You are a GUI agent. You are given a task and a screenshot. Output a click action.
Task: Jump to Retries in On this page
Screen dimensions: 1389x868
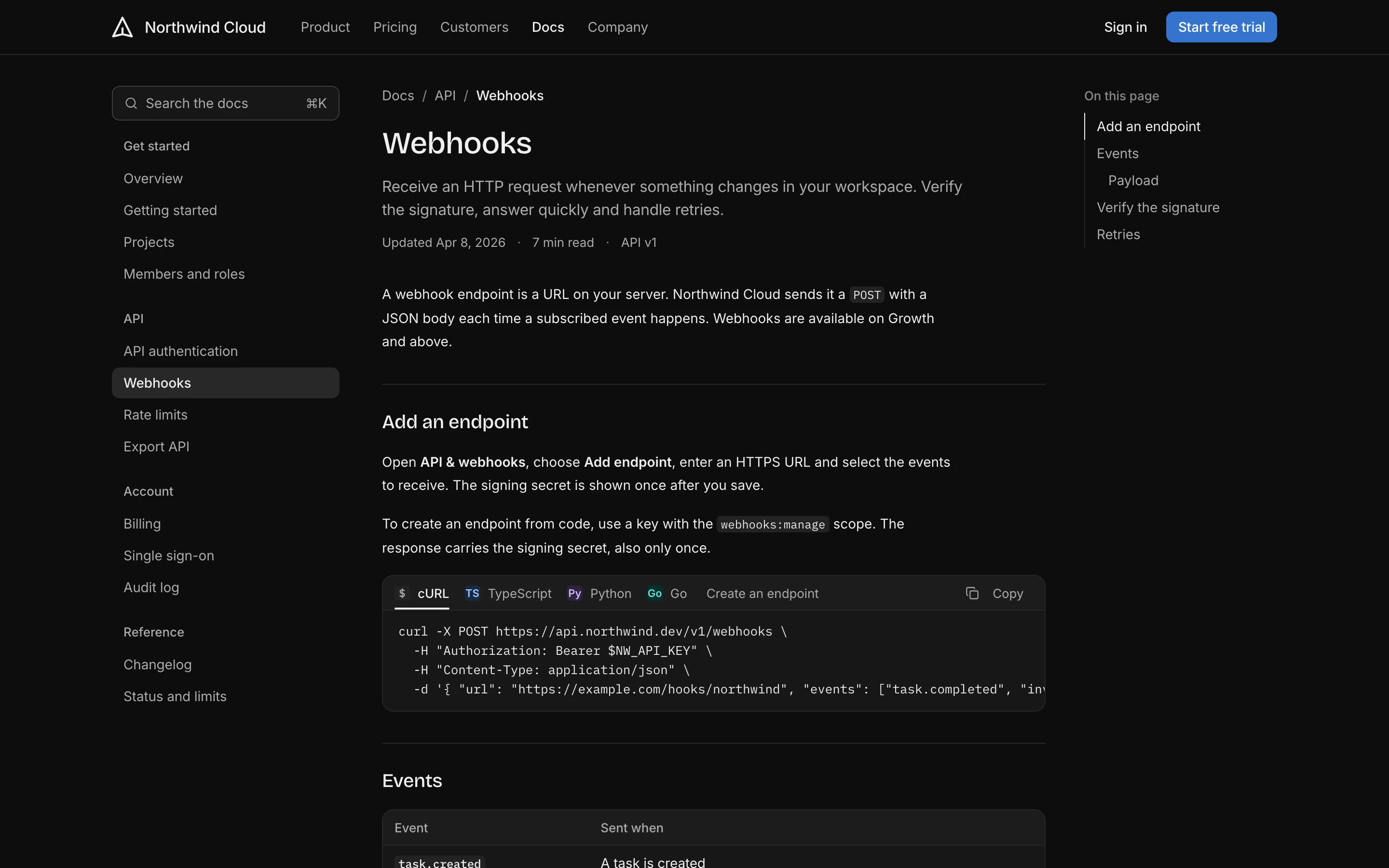pos(1118,234)
